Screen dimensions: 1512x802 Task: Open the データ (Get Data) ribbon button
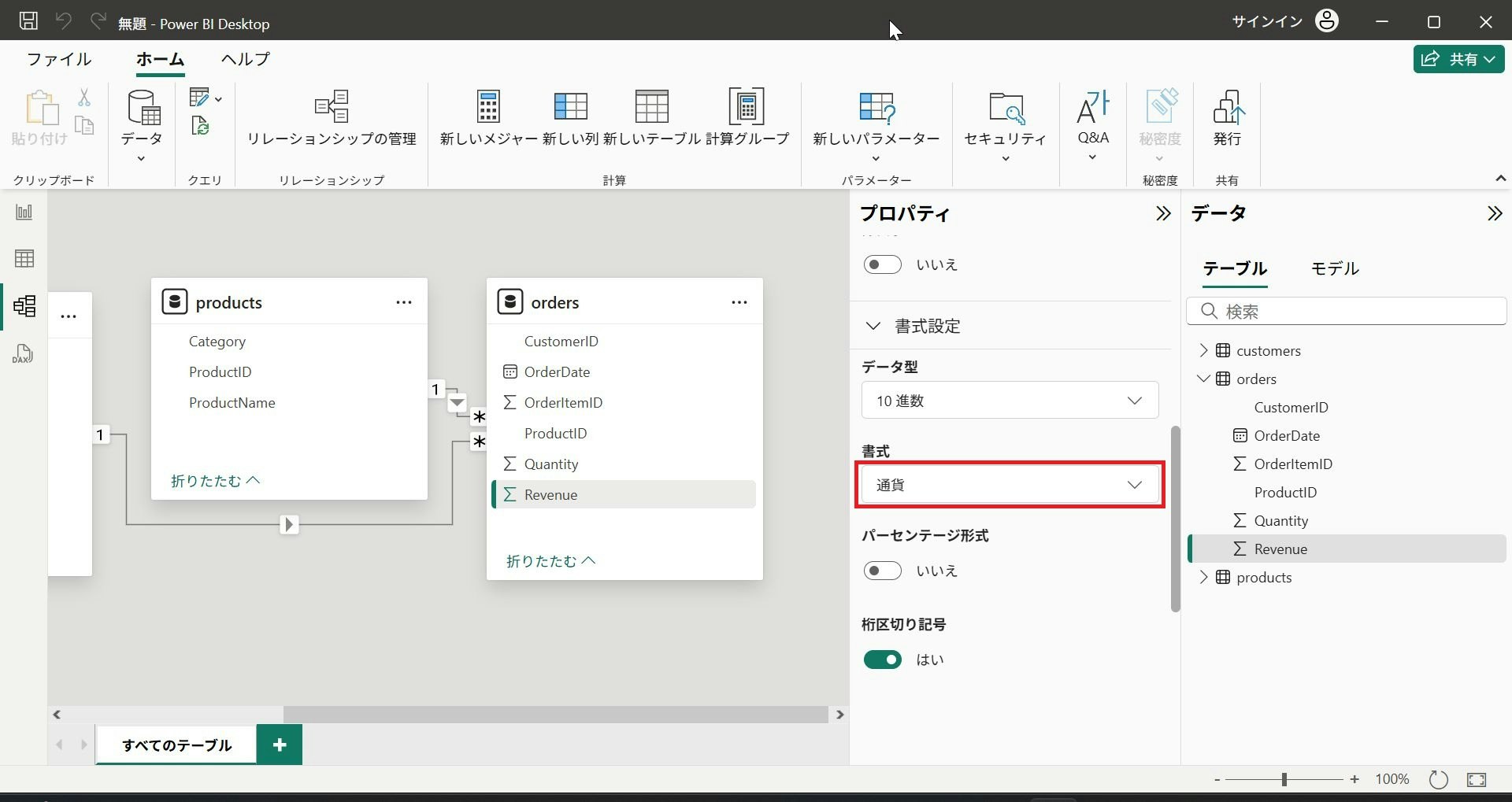pos(142,126)
